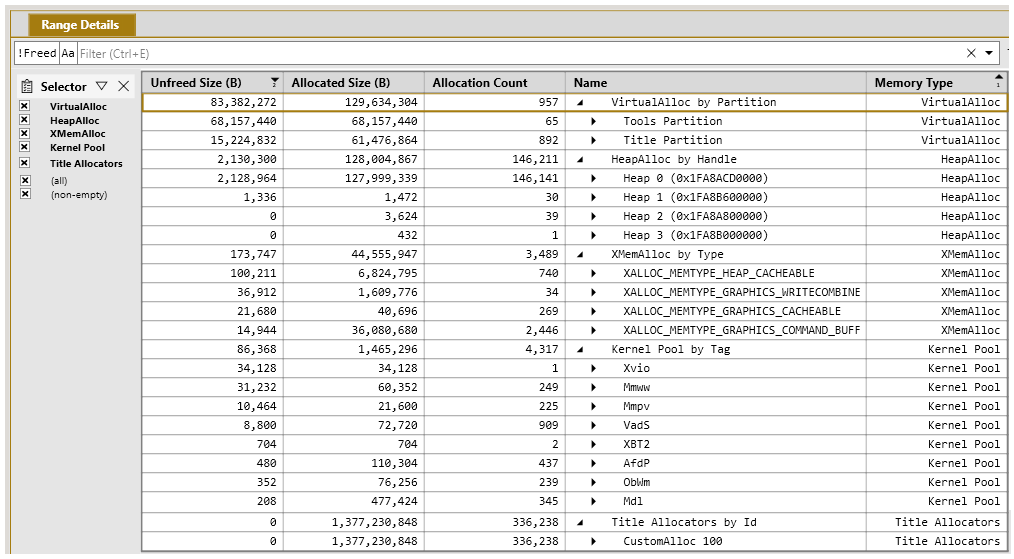Expand Heap 2 (0x1FA8A800000)
Screen dimensions: 1014x559
(593, 216)
